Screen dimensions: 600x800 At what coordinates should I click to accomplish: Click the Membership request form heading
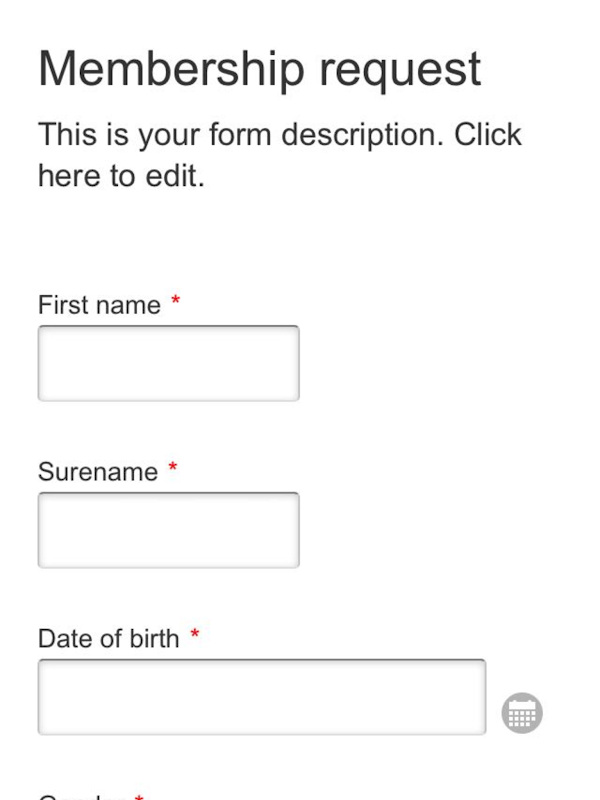point(260,69)
